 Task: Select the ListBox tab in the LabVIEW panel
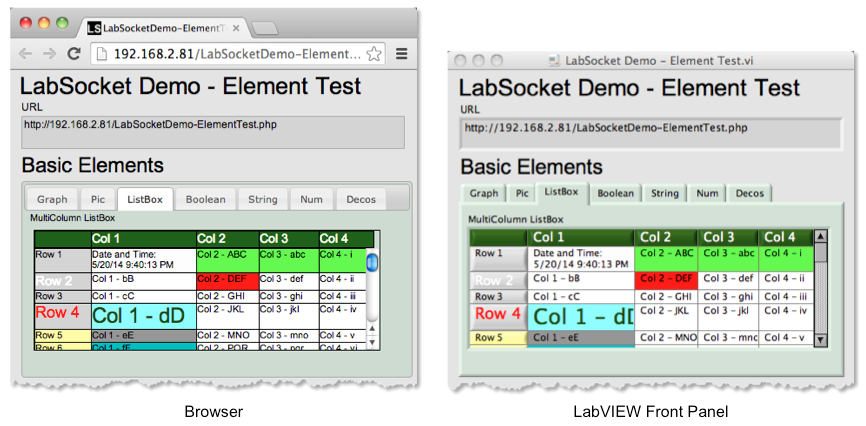point(561,192)
